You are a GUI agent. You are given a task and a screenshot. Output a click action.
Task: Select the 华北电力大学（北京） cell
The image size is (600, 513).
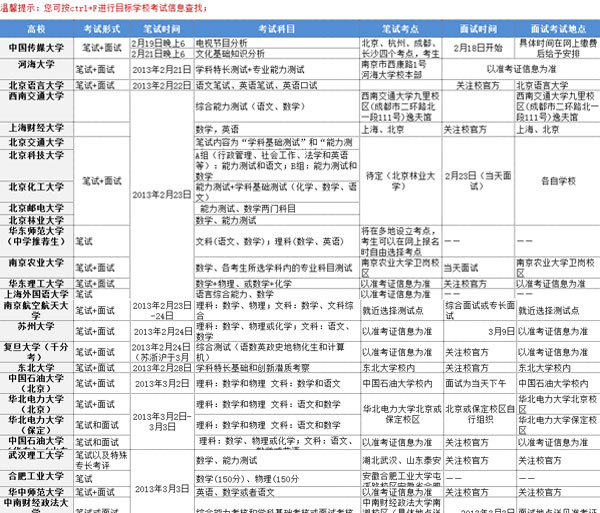[x=36, y=404]
